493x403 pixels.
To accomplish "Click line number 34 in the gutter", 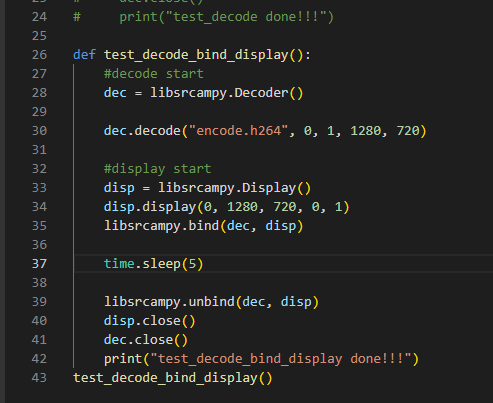I will coord(39,207).
